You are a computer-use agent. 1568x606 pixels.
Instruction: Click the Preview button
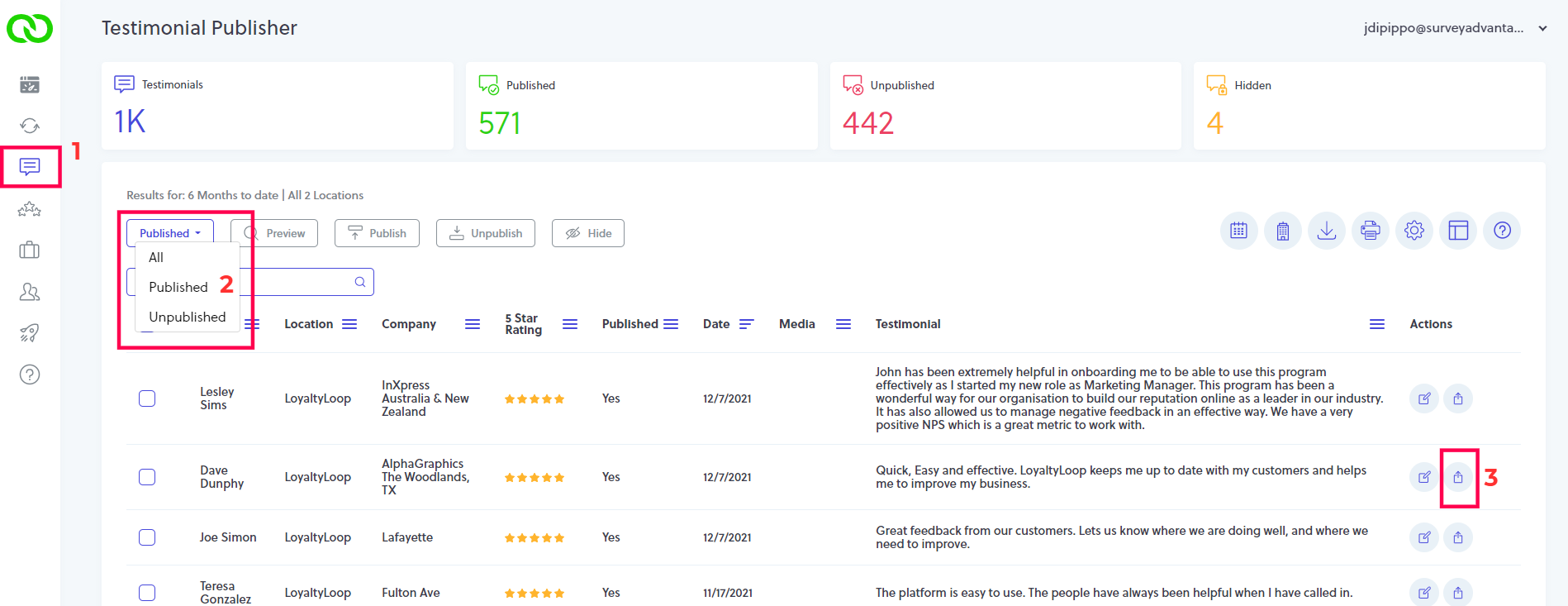274,233
